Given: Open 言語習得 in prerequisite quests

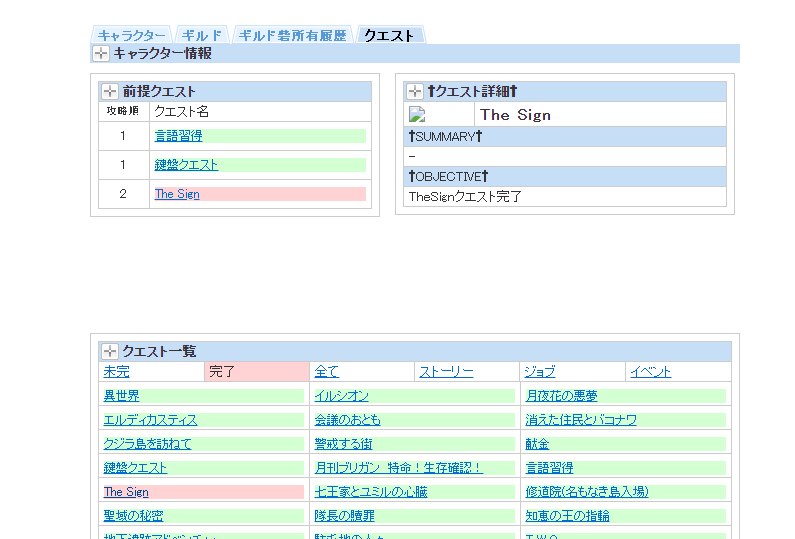Looking at the screenshot, I should [x=178, y=136].
